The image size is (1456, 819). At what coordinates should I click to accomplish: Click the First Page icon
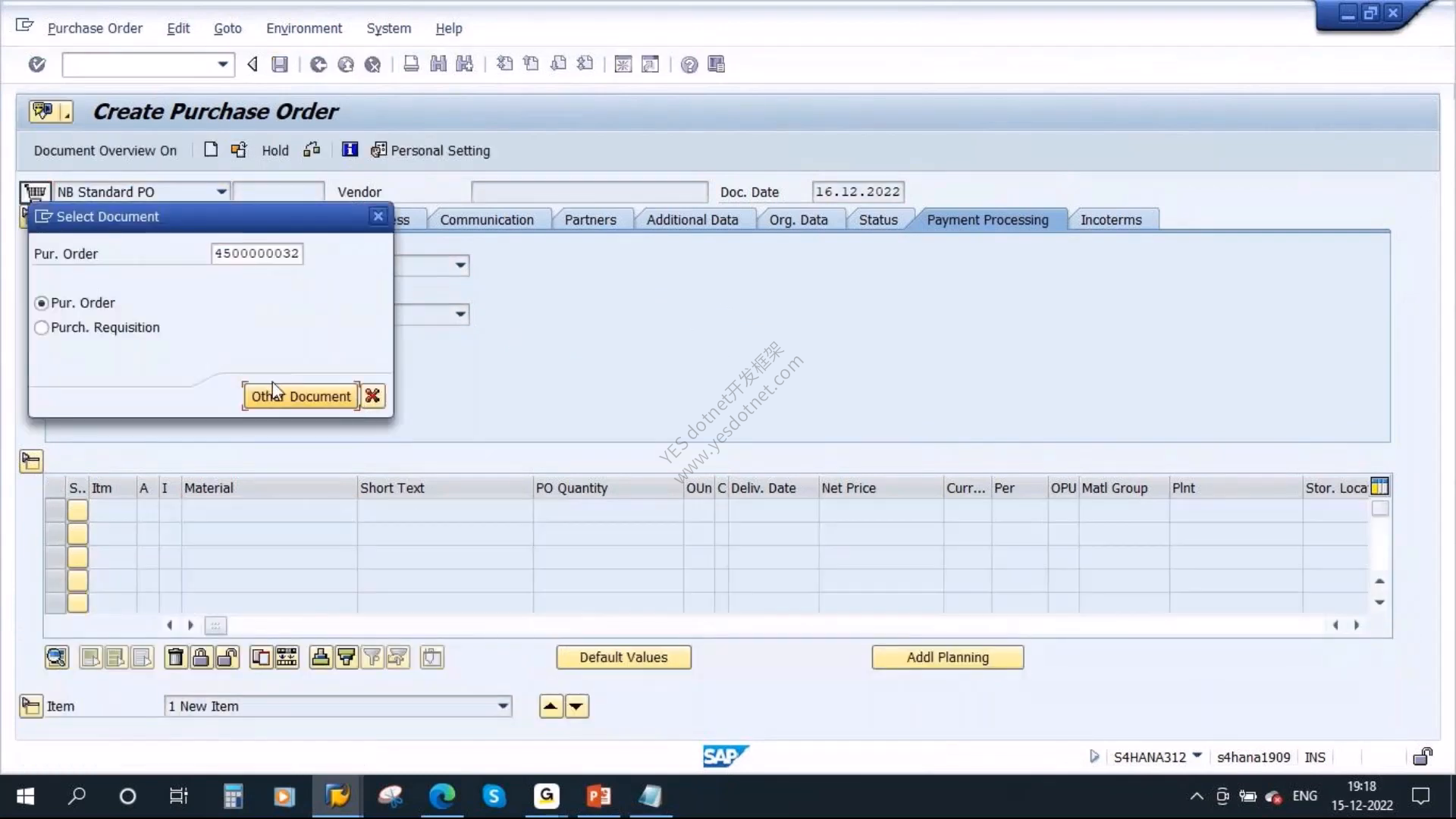point(504,64)
